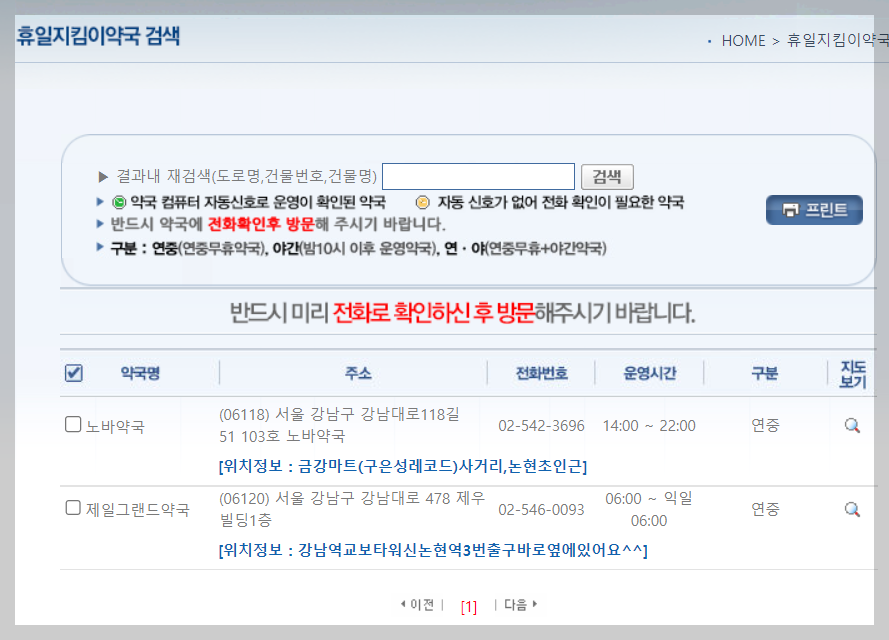Toggle the select-all checkbox in table header
The height and width of the screenshot is (640, 889).
(74, 373)
